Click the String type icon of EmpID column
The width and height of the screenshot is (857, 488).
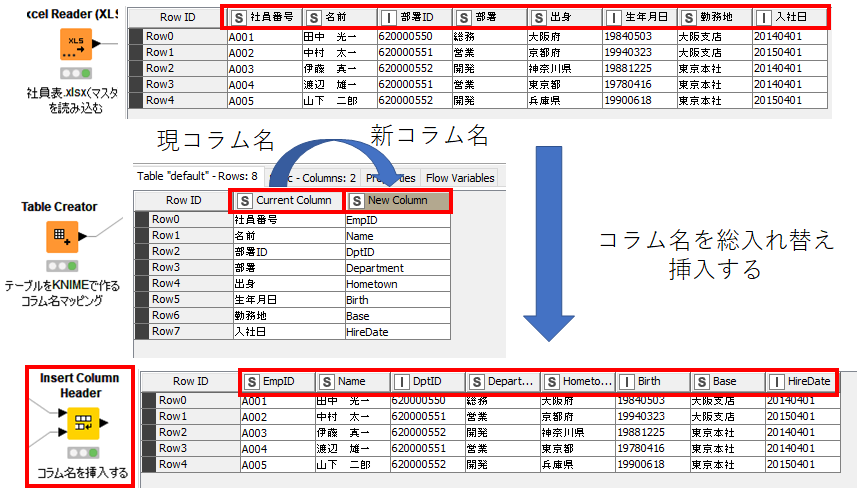point(251,381)
